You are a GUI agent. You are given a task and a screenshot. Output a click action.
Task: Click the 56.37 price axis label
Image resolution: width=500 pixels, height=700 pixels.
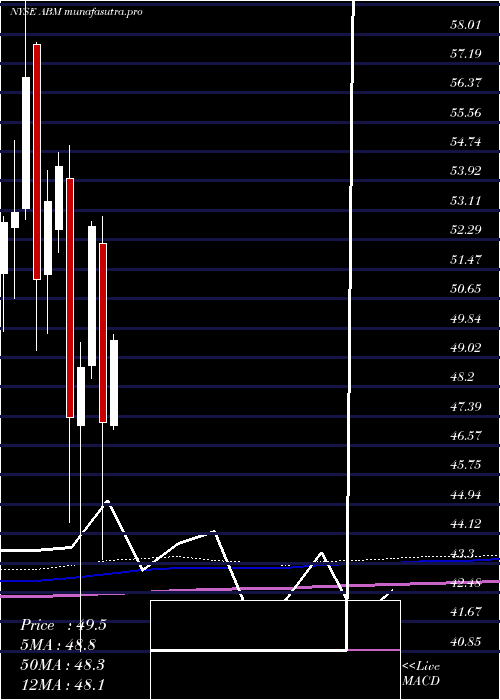(465, 83)
